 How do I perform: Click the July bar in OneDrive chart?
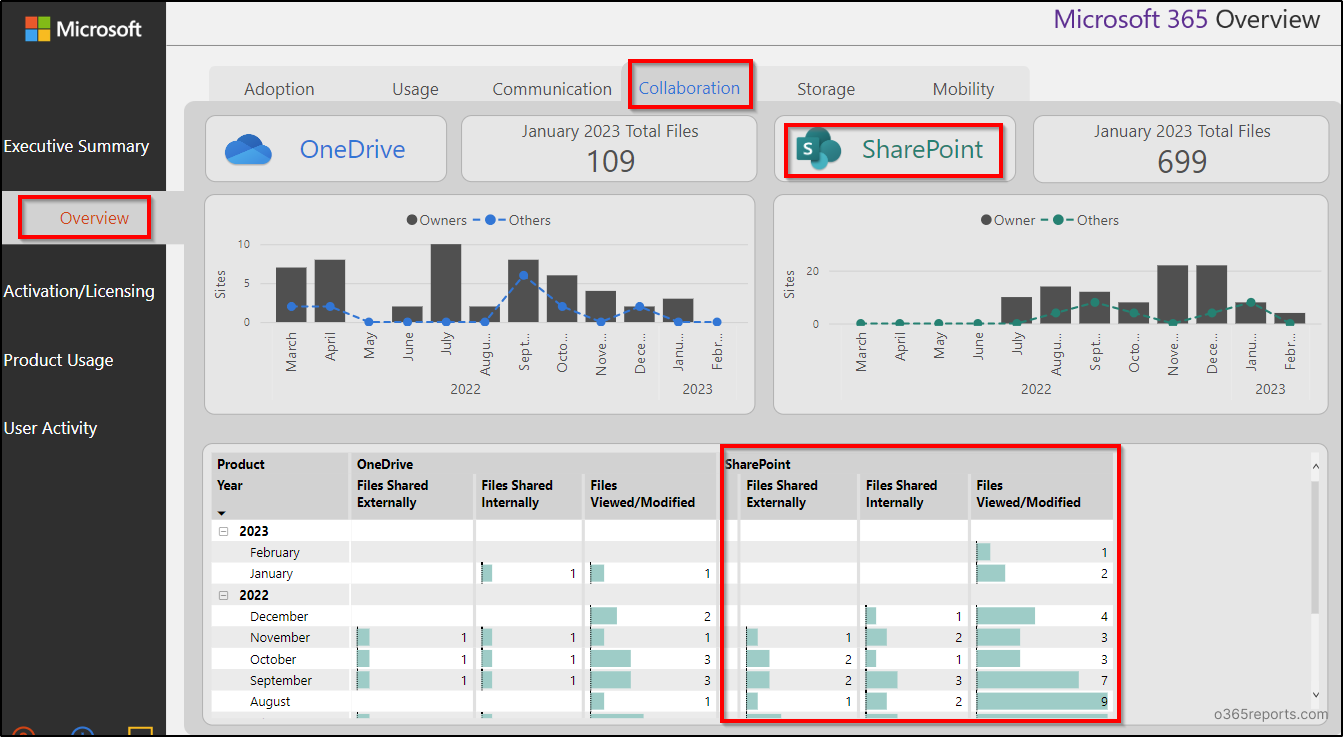click(446, 283)
